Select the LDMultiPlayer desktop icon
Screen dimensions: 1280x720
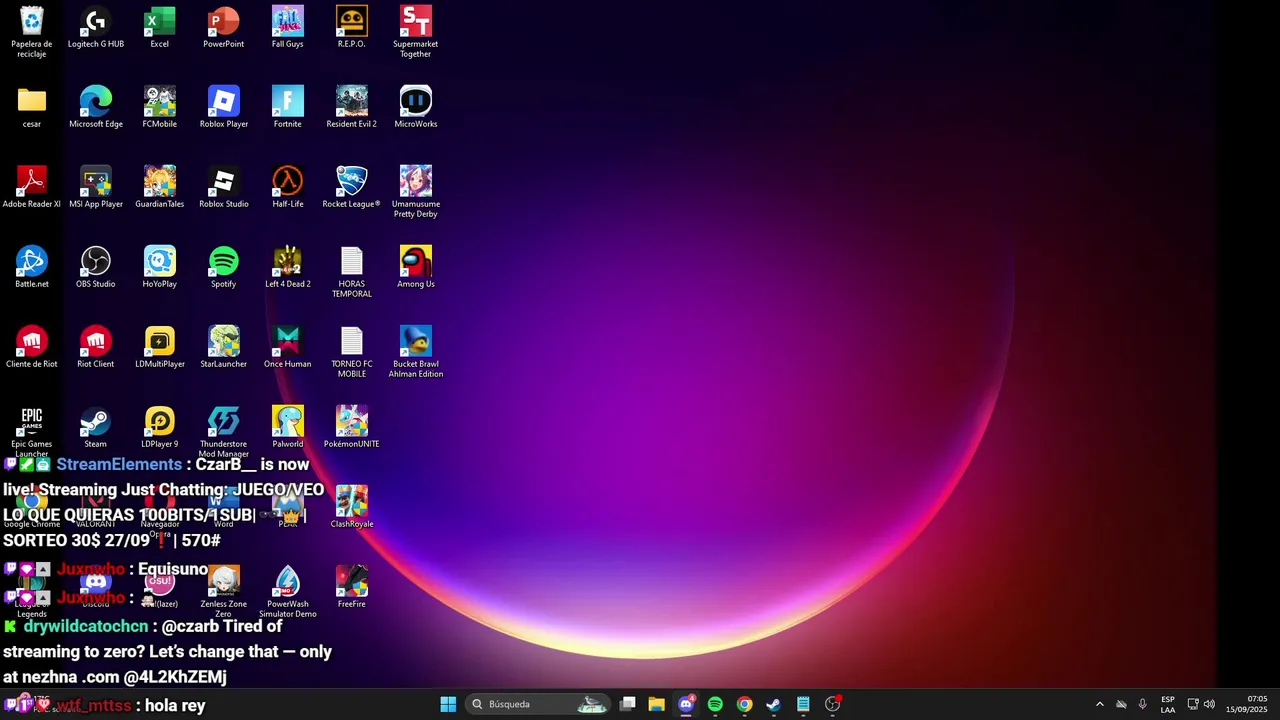click(160, 348)
